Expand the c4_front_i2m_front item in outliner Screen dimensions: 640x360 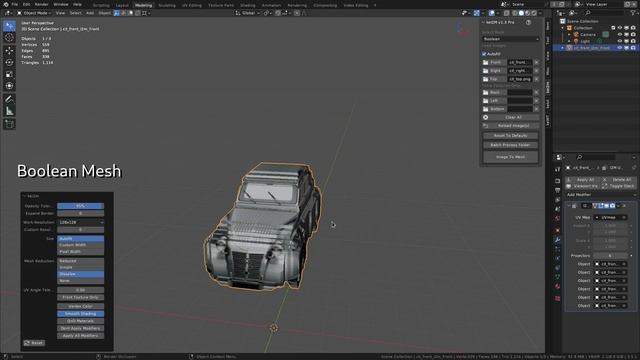click(x=563, y=48)
